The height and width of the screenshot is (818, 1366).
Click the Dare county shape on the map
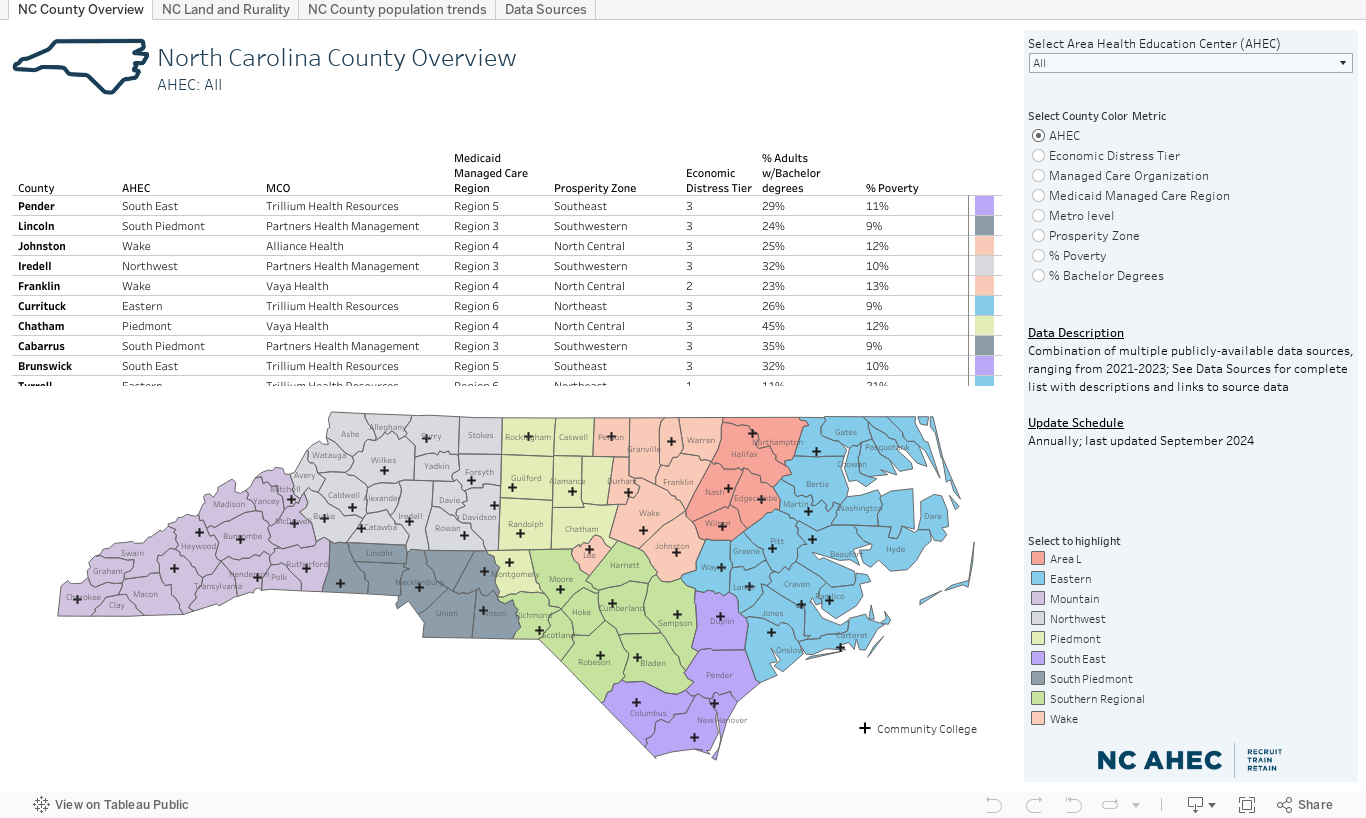932,518
